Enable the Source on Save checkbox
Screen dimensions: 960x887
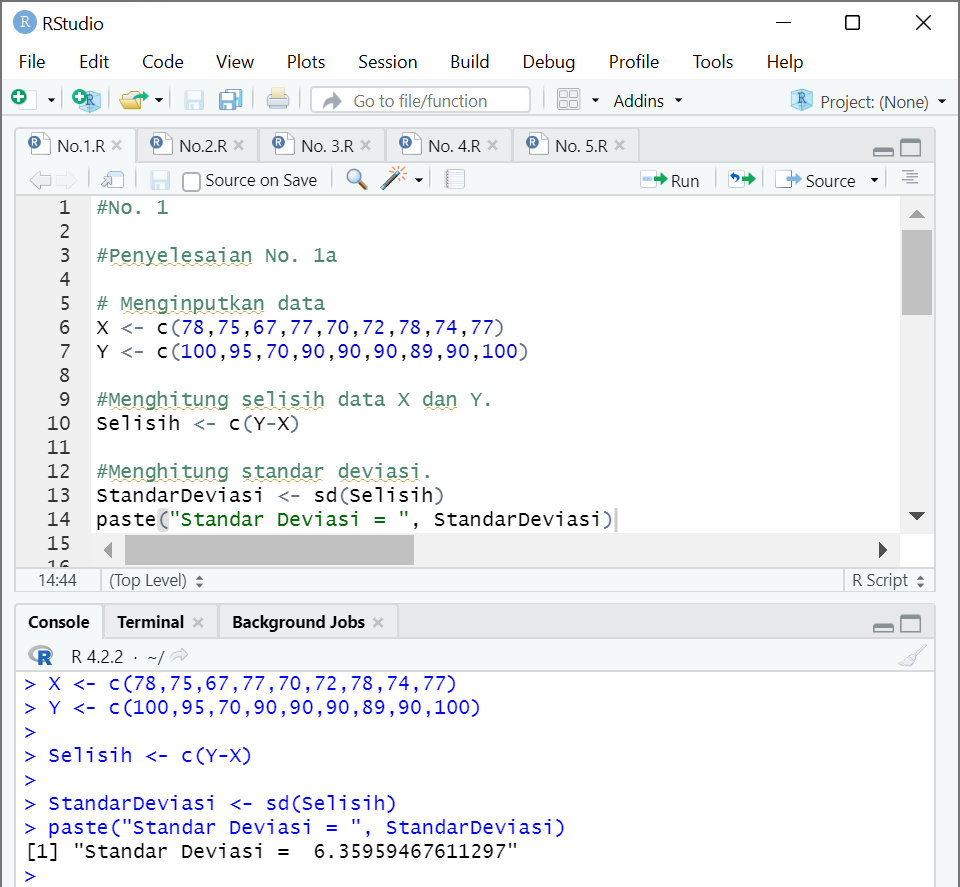(x=189, y=180)
